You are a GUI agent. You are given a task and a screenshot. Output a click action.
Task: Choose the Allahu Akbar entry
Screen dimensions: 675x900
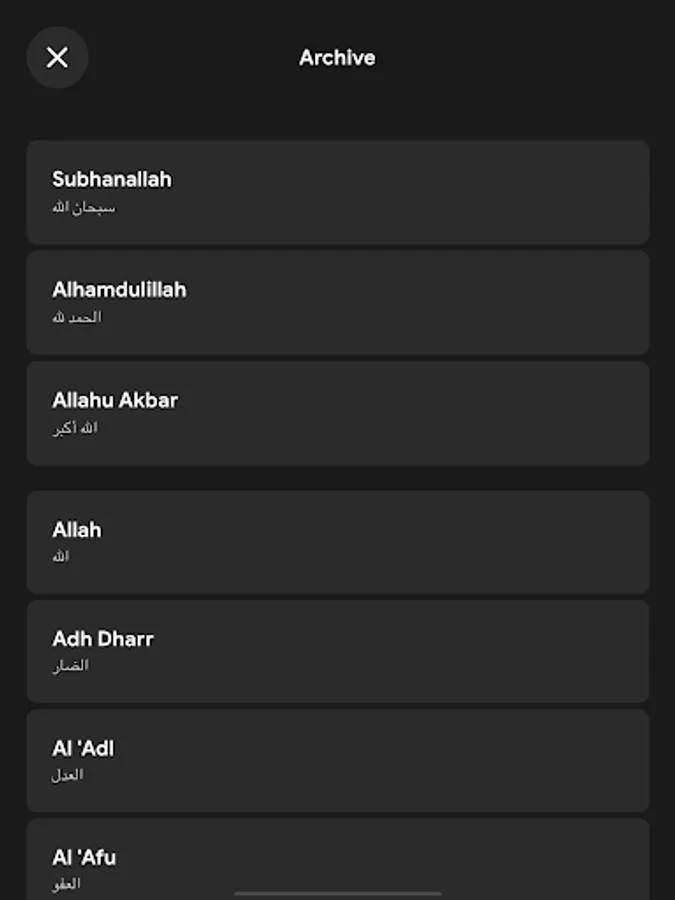115,400
